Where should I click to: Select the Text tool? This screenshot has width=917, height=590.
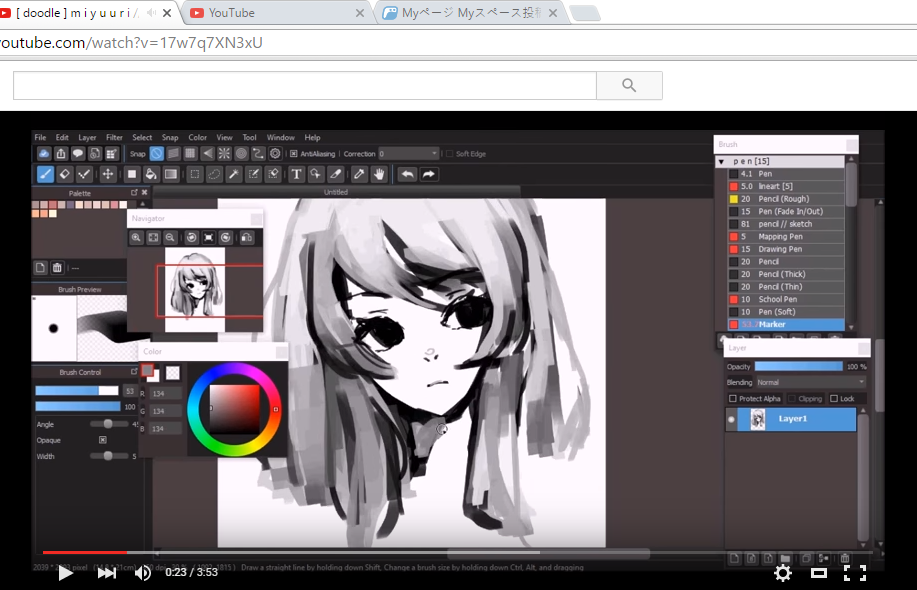click(297, 174)
